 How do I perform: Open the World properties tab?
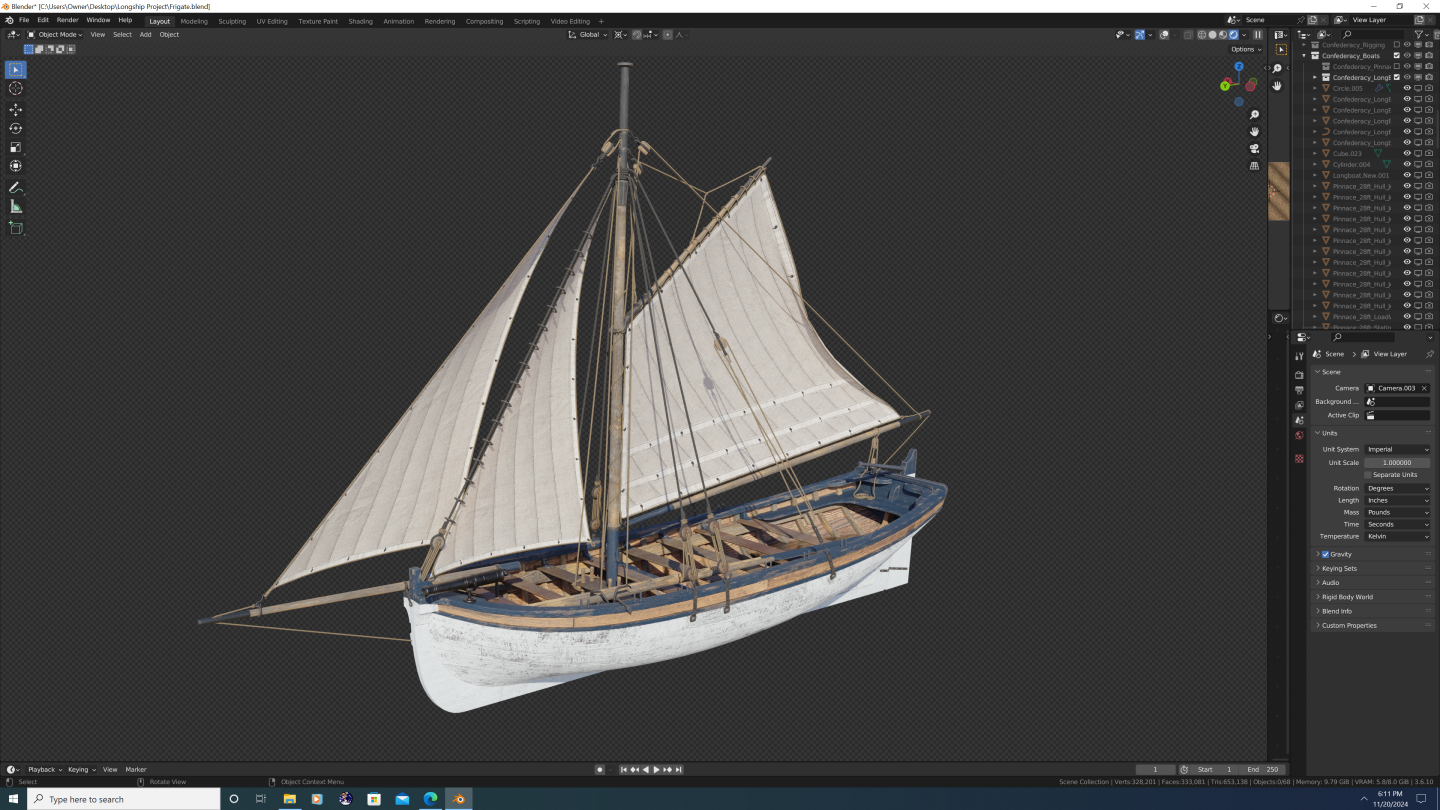point(1299,435)
